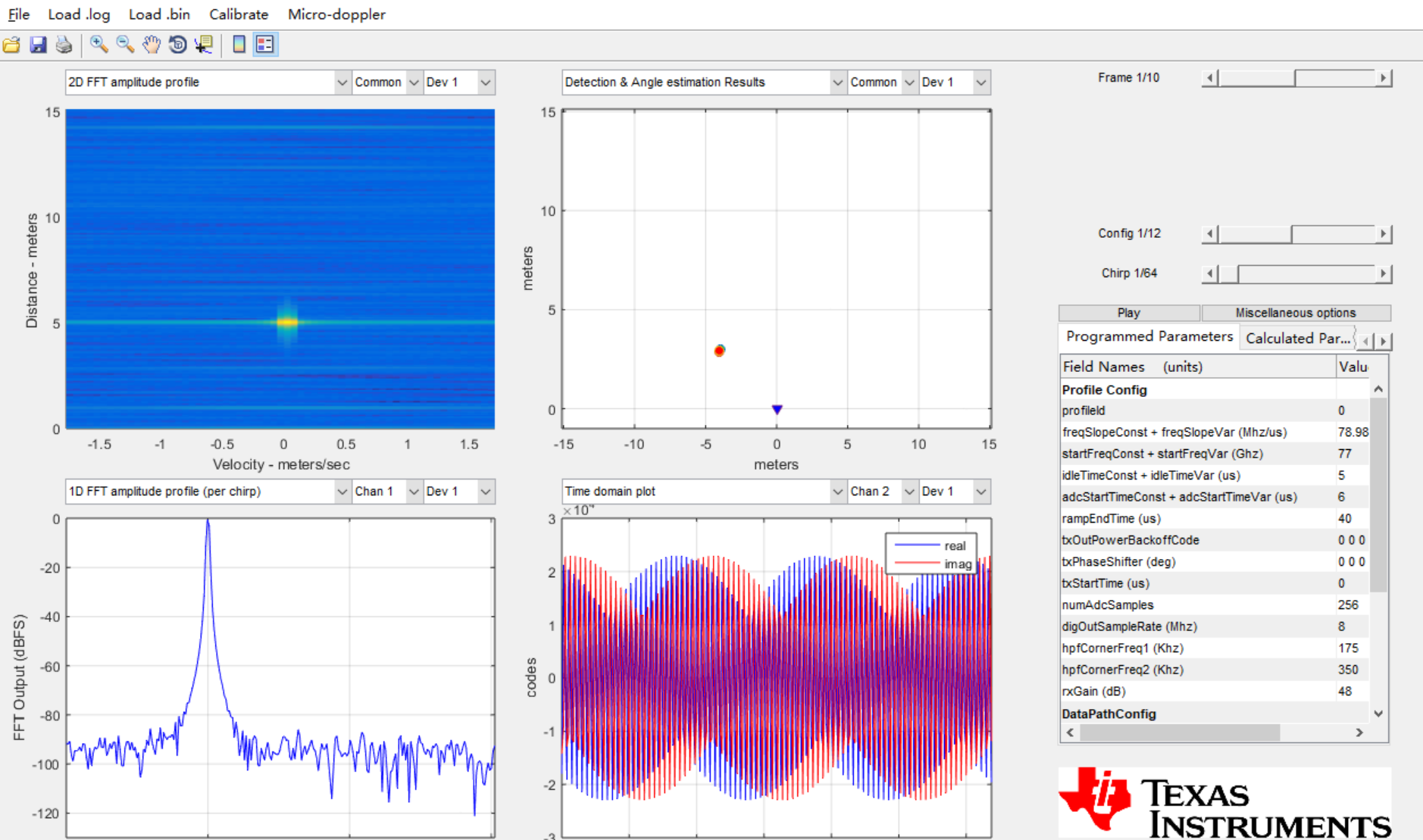Screen dimensions: 1423x840
Task: Select the freqSlopeConst + freqSlopeVar row
Action: coord(1215,432)
